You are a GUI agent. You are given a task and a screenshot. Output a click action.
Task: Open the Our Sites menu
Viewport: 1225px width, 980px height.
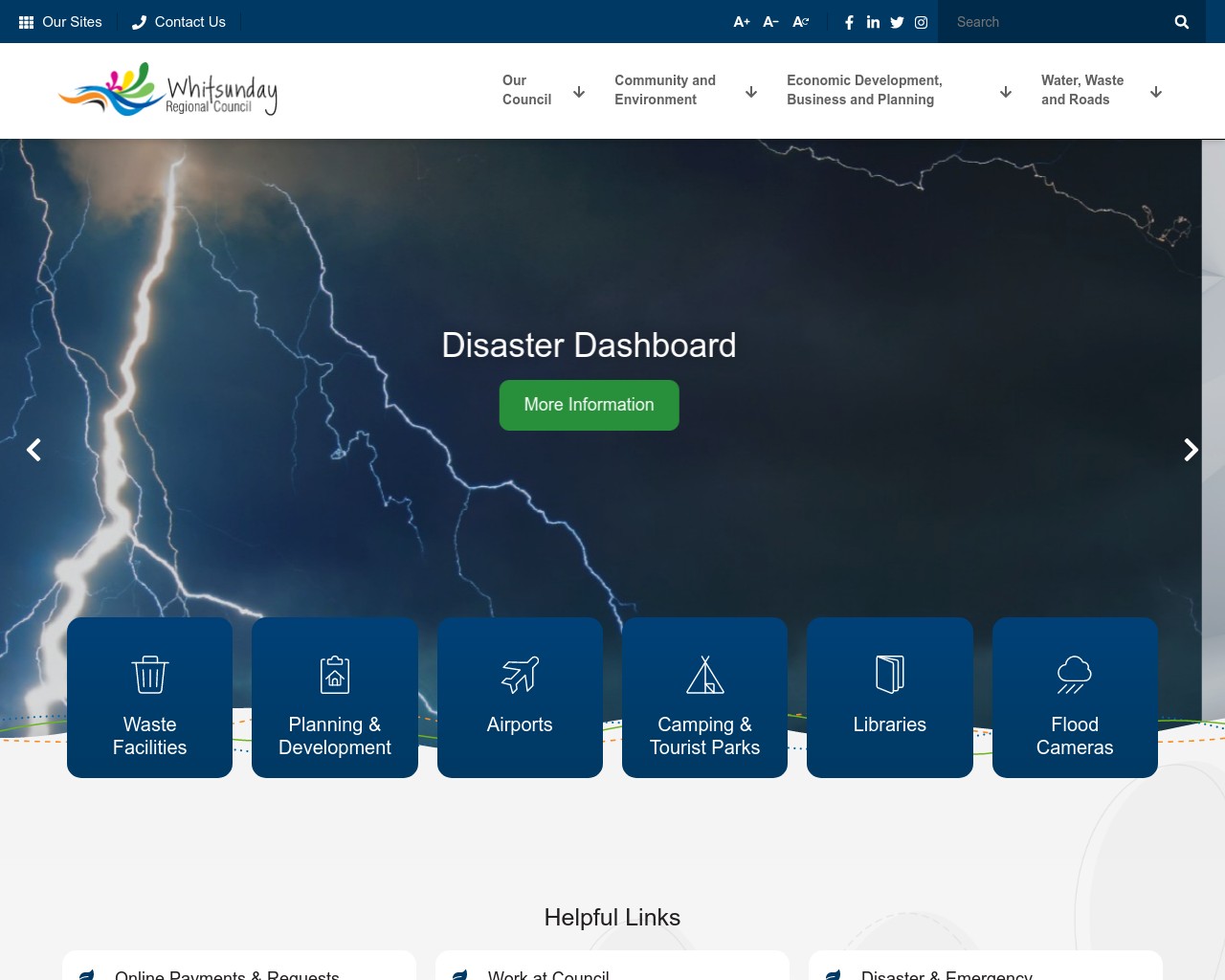(60, 22)
